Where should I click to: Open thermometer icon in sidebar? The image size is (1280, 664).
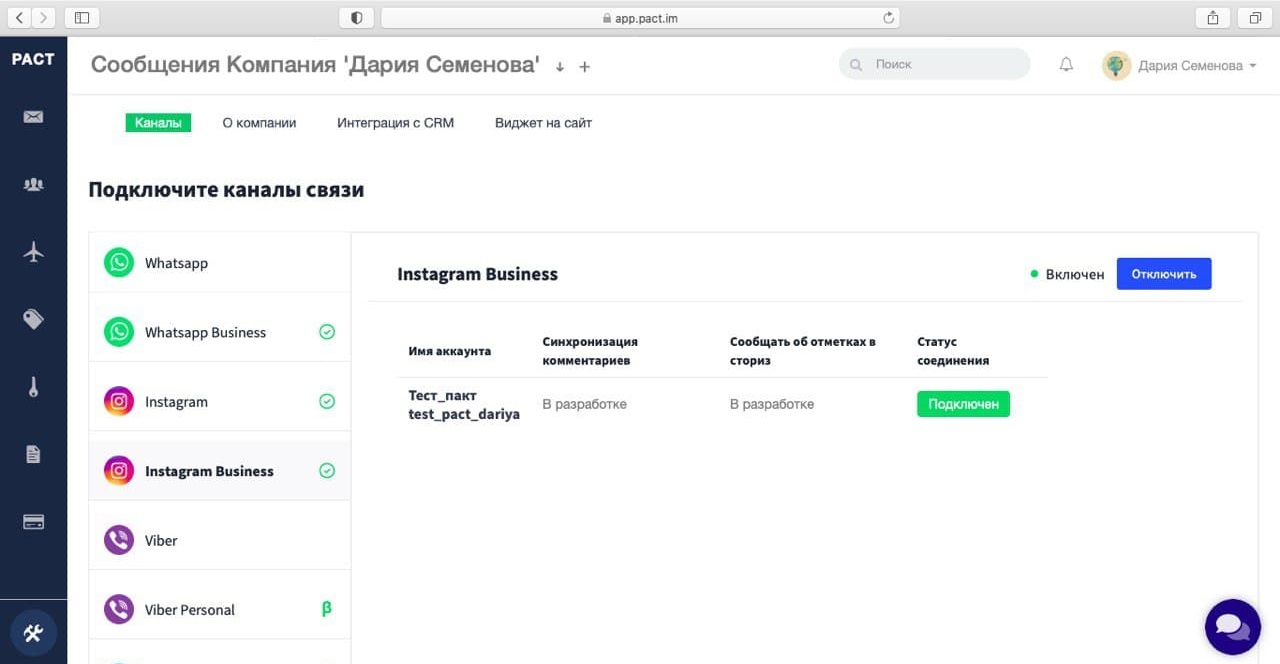(33, 386)
